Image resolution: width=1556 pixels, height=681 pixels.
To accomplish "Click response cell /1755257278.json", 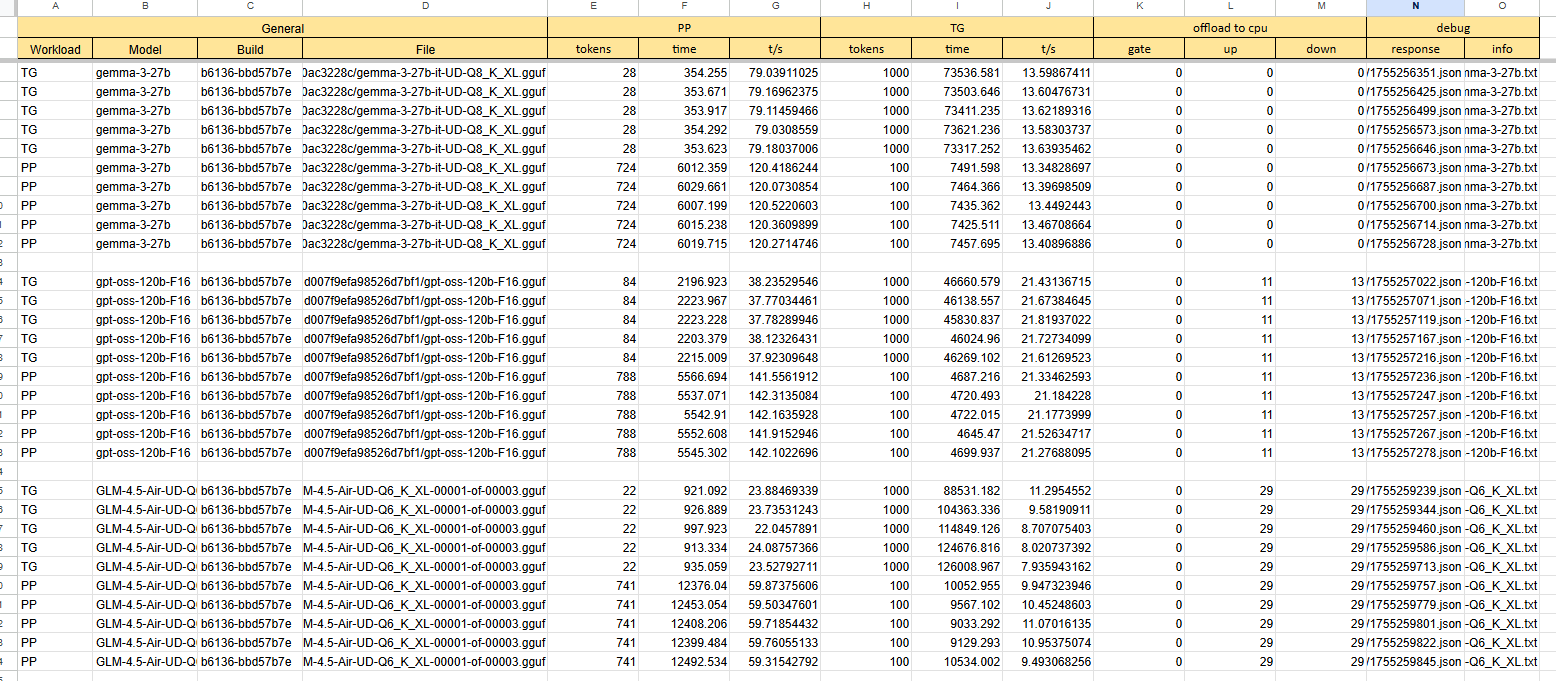I will (1415, 453).
